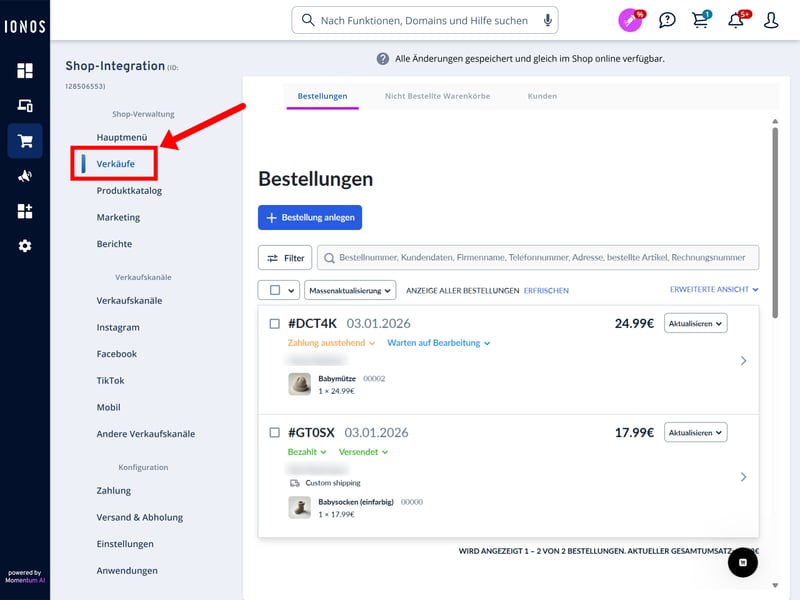Click the shopping cart icon in left sidebar
Image resolution: width=800 pixels, height=600 pixels.
coord(25,141)
